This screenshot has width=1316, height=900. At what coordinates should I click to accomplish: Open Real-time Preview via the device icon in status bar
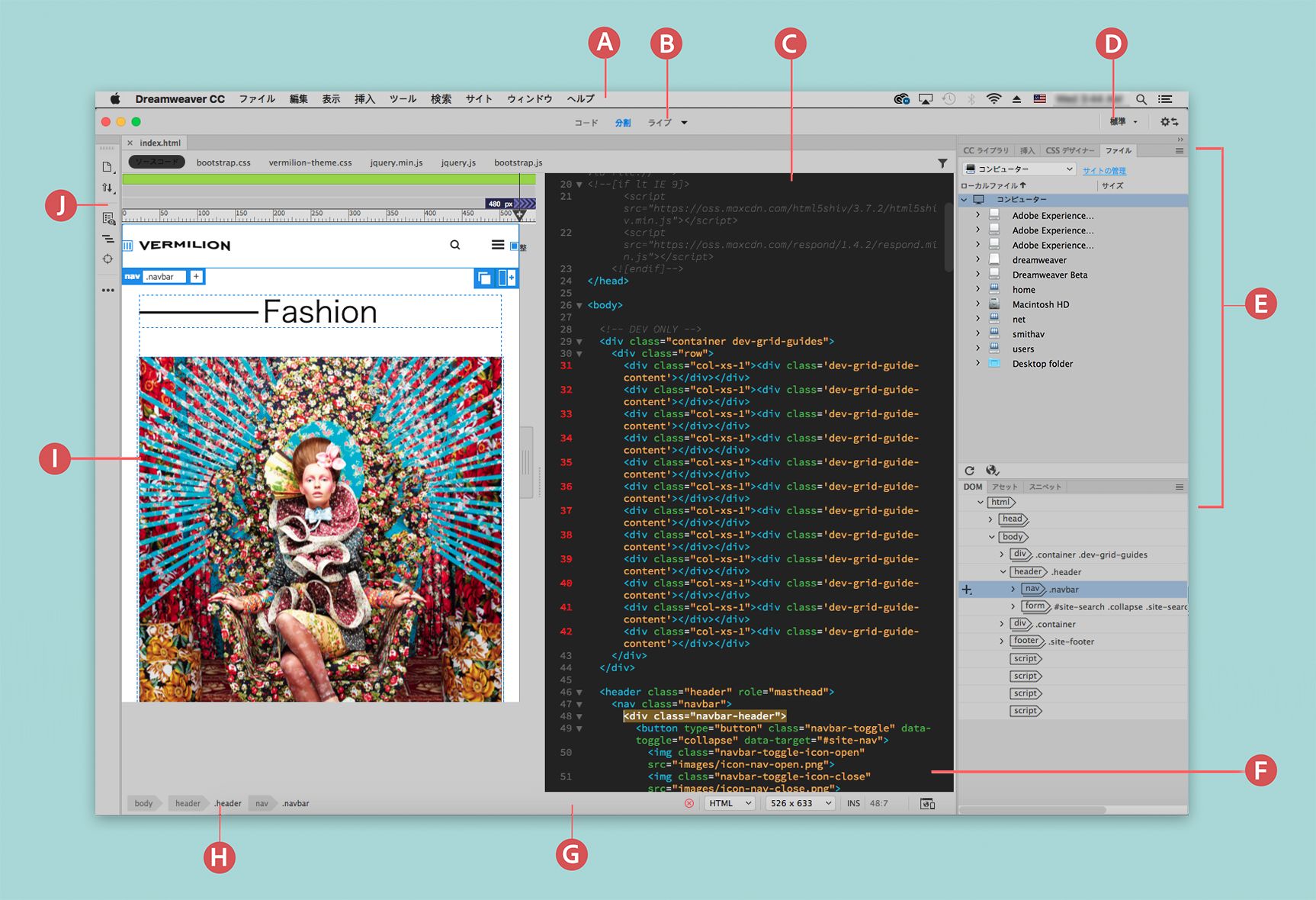(x=928, y=803)
